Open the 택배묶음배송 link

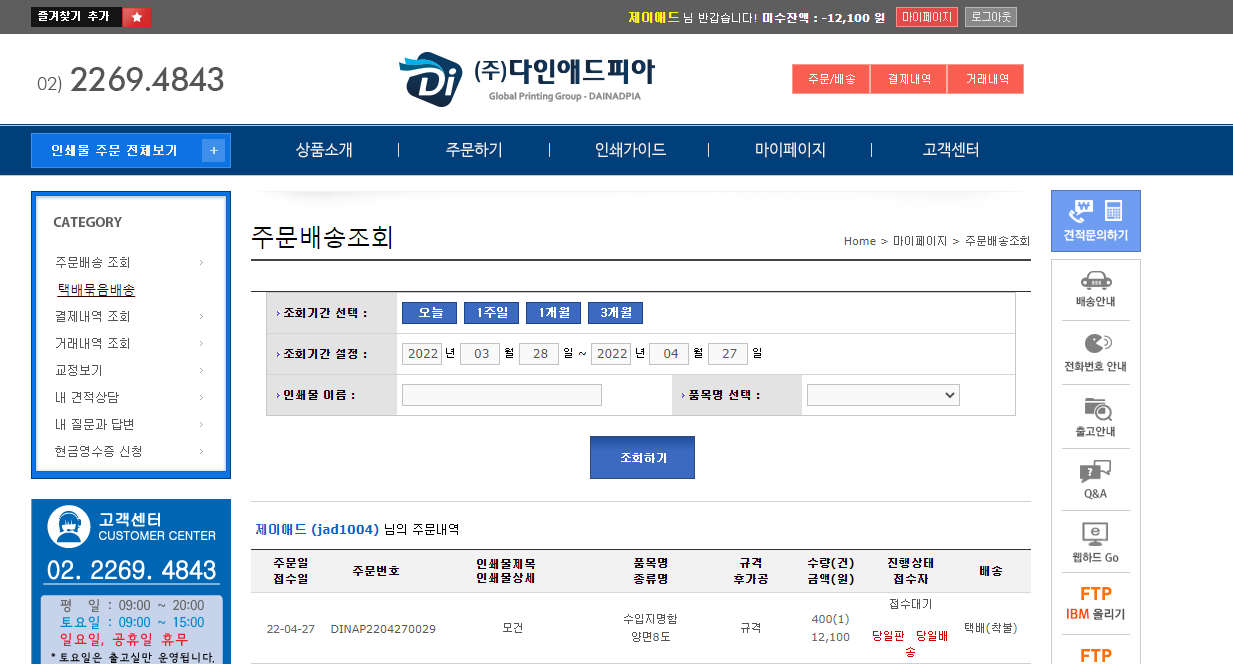96,290
